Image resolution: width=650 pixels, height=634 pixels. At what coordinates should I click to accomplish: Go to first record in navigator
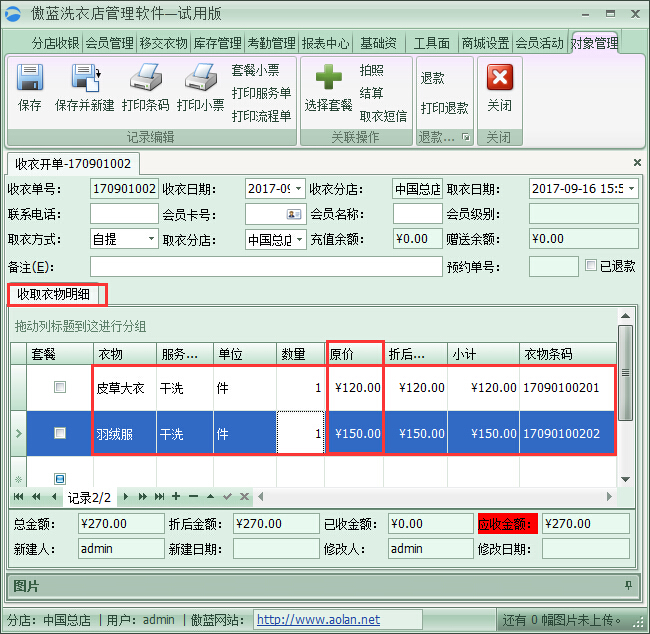click(19, 496)
